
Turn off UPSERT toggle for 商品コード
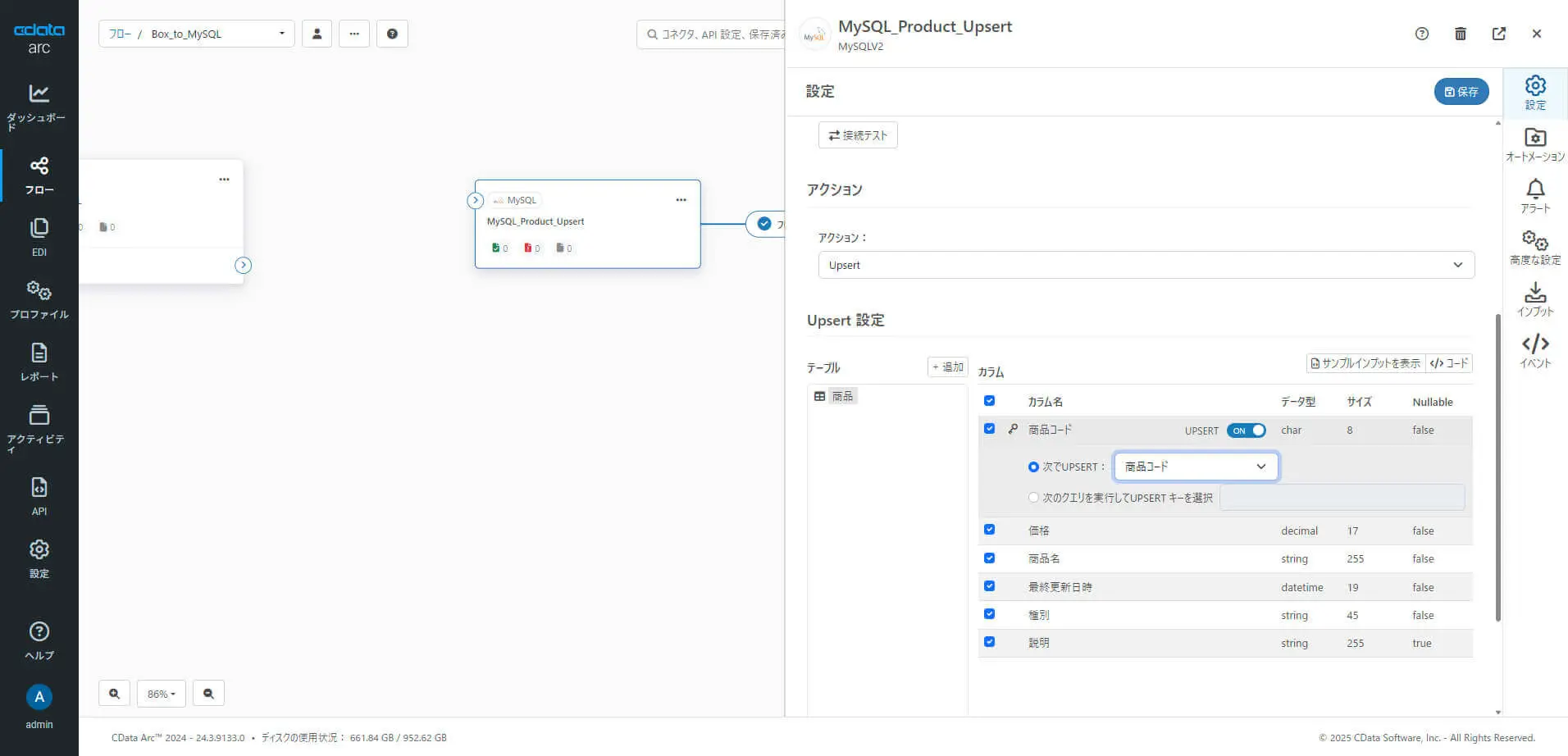point(1246,430)
